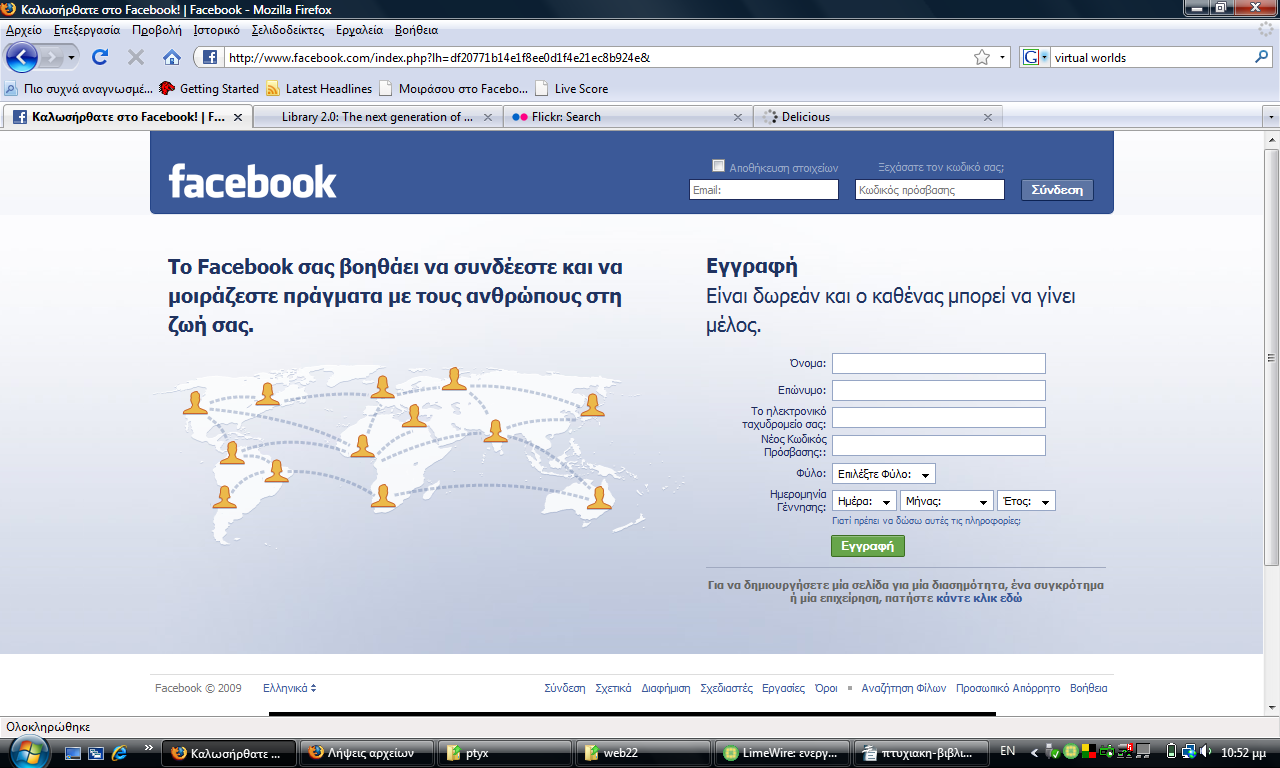Open the list all tabs dropdown
This screenshot has height=768, width=1280.
[1271, 117]
